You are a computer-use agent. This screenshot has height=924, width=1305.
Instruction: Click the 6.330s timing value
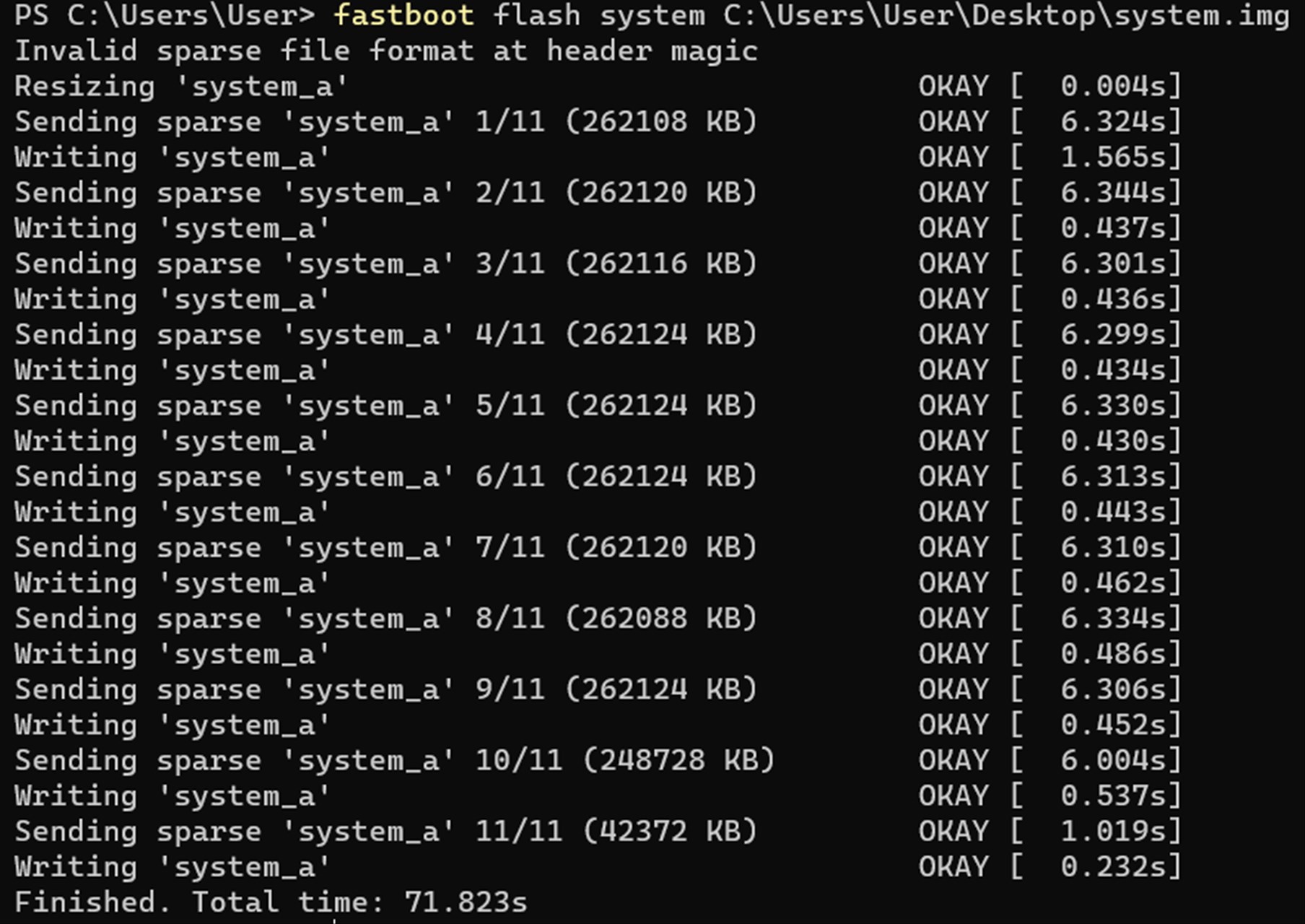pyautogui.click(x=1114, y=405)
